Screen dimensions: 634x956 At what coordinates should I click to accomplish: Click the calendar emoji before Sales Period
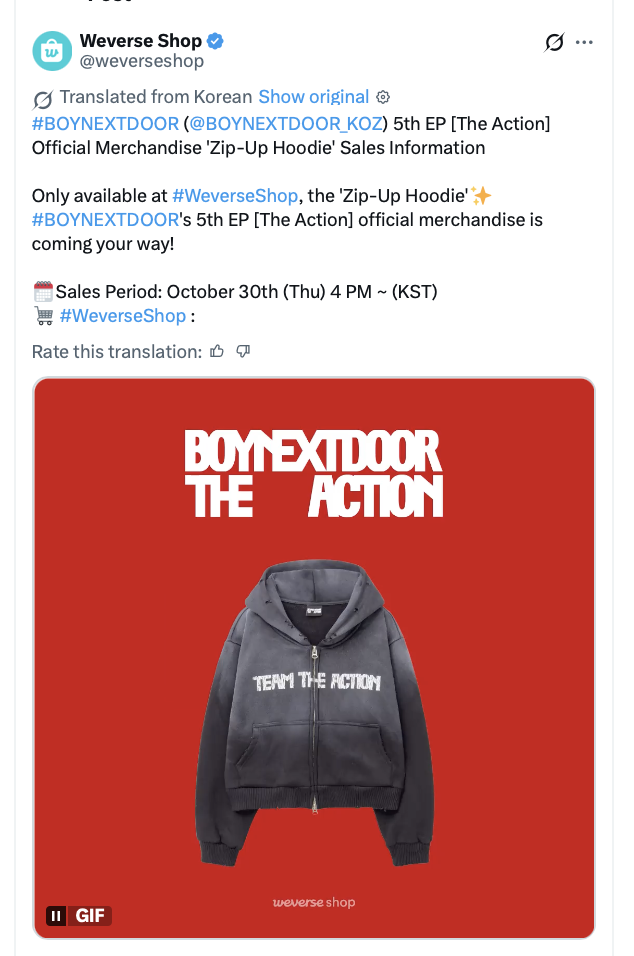tap(42, 290)
